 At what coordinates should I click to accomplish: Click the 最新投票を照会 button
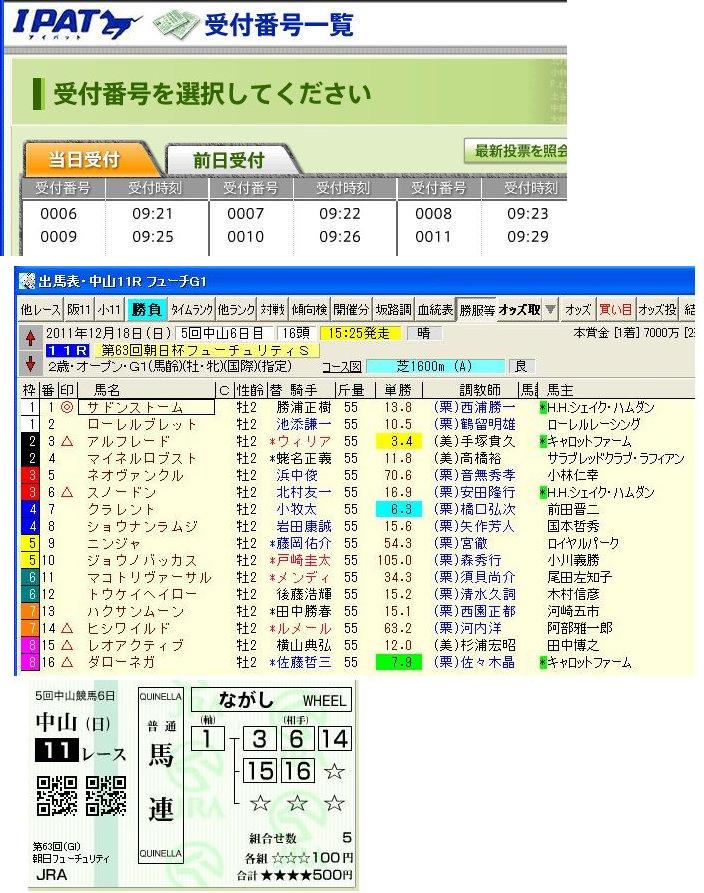(x=516, y=151)
